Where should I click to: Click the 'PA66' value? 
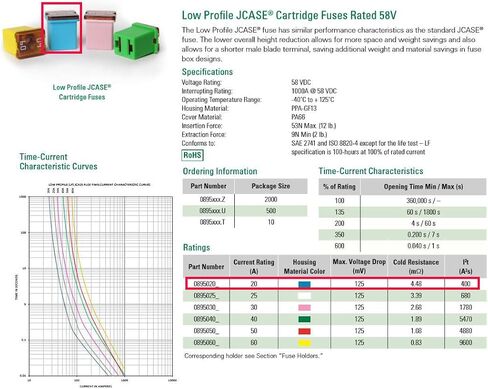click(298, 117)
